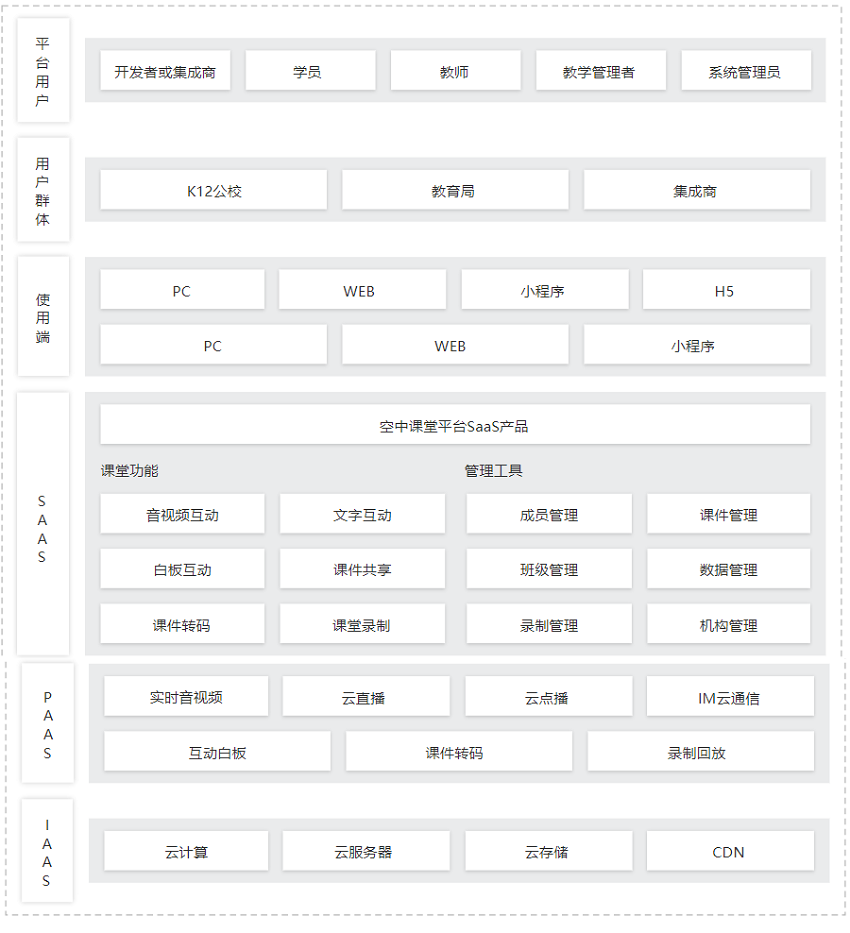Click the 数据管理 box
Screen dimensions: 850x933
[x=729, y=569]
